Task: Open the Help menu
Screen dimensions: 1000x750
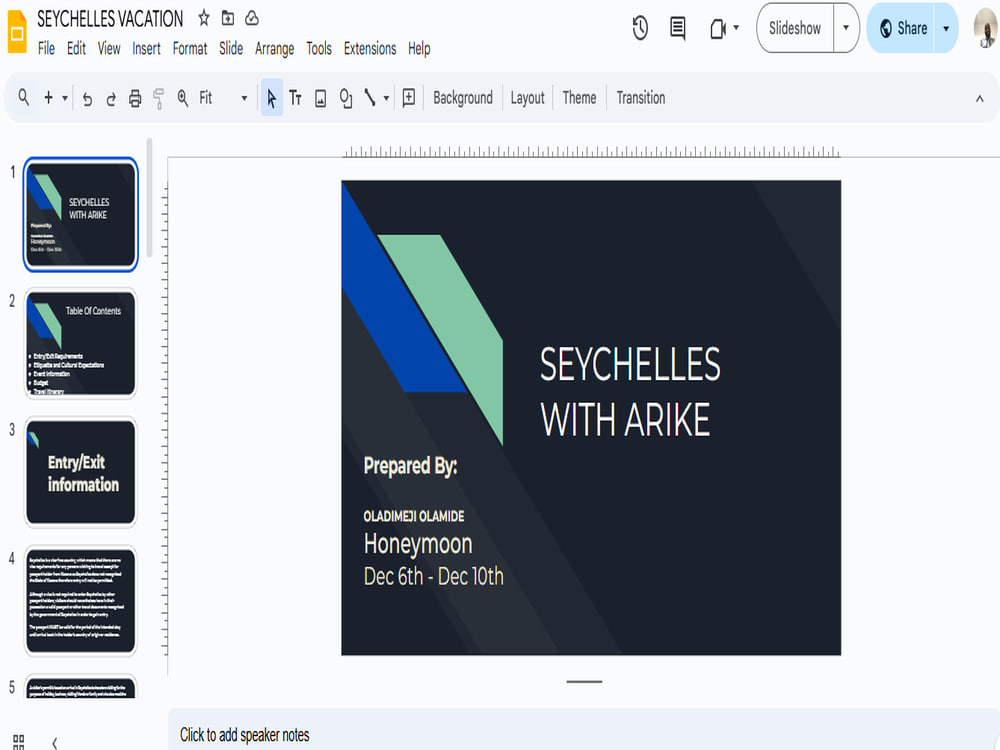Action: [419, 48]
